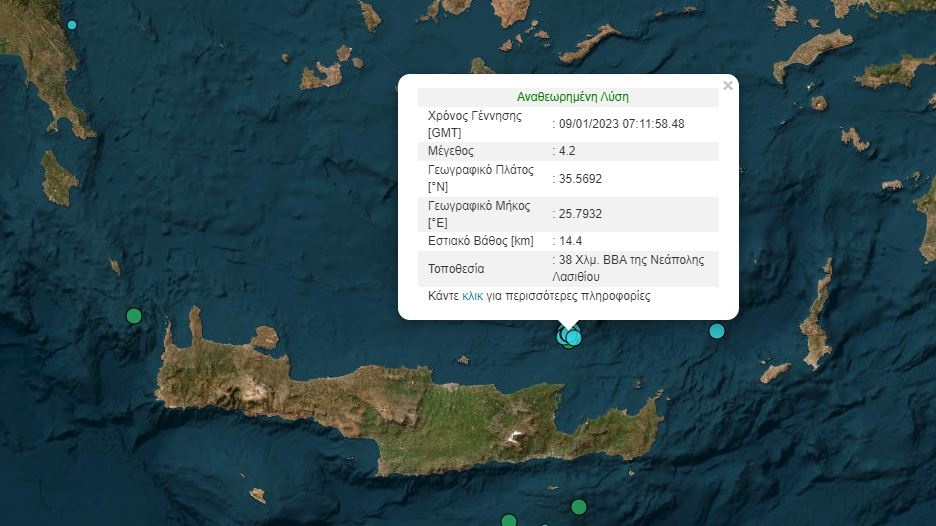Select the cyan earthquake marker cluster below popup
This screenshot has width=936, height=526.
569,336
